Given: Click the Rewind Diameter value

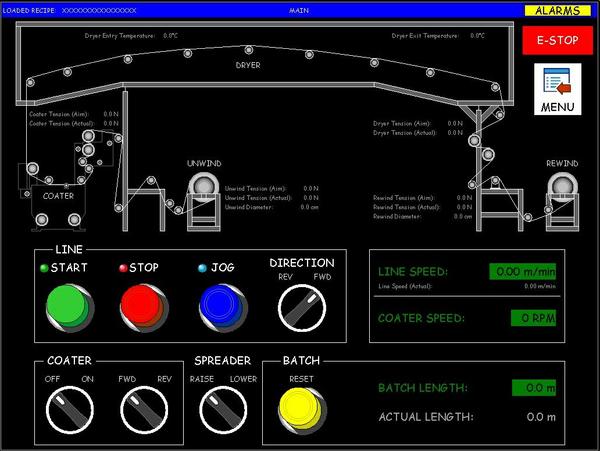Looking at the screenshot, I should [463, 216].
